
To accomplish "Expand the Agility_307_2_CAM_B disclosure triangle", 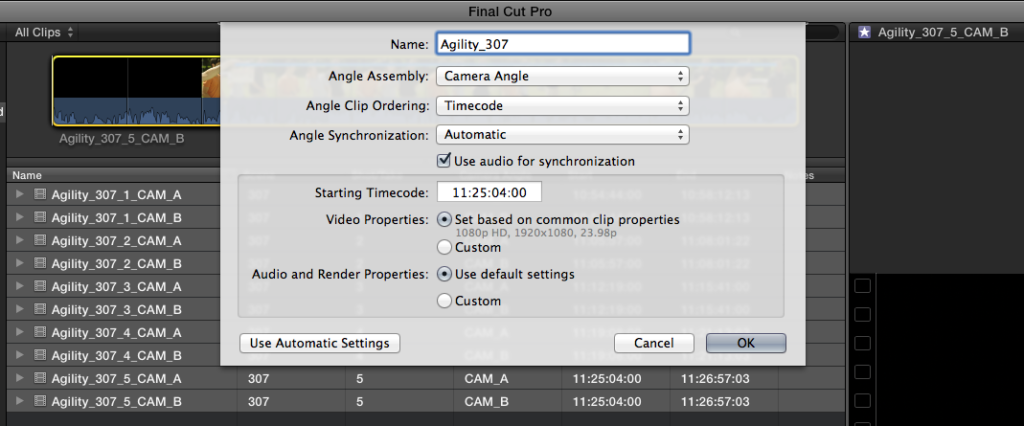I will click(x=20, y=263).
